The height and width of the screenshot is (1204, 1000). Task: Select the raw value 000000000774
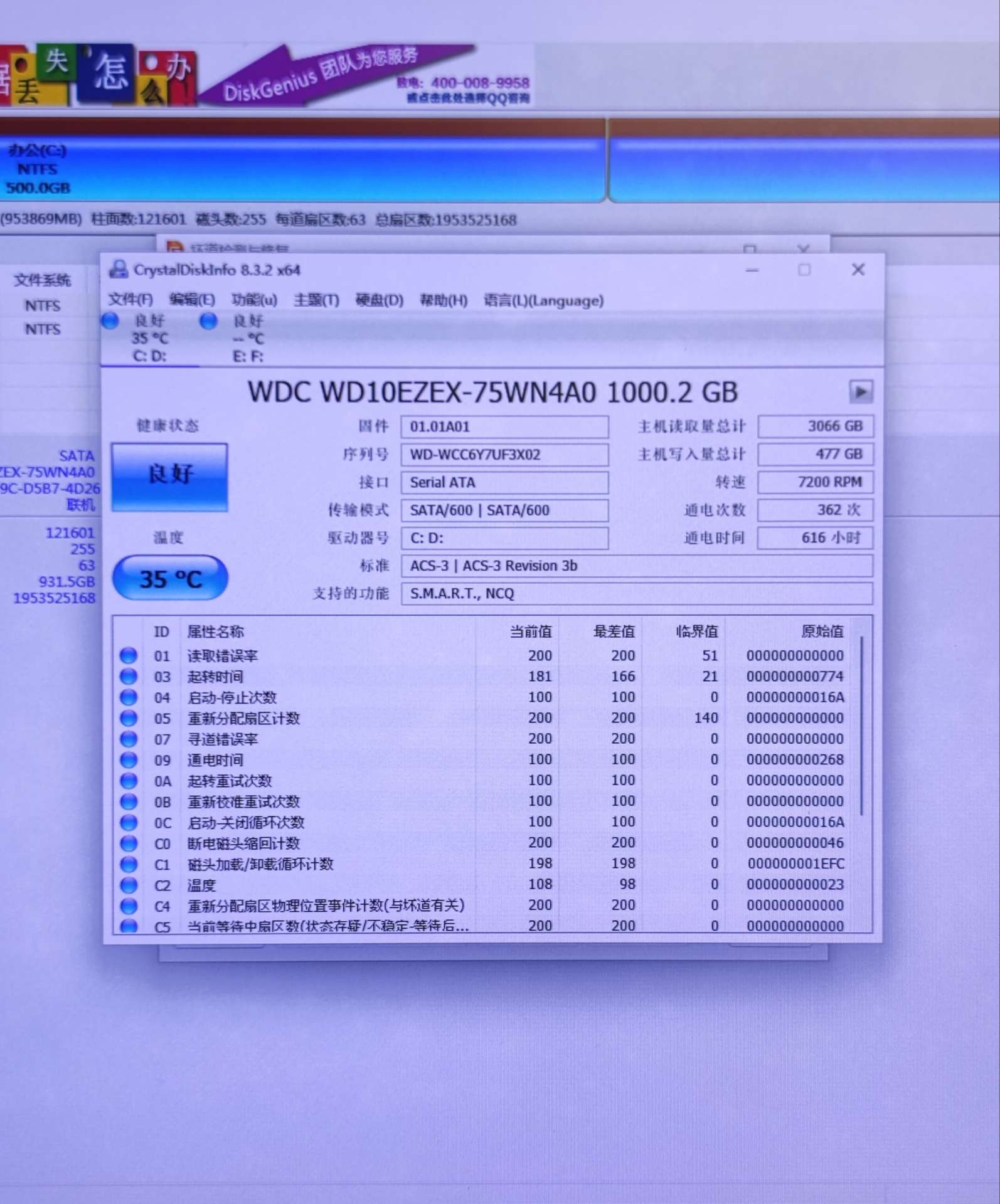click(x=795, y=676)
